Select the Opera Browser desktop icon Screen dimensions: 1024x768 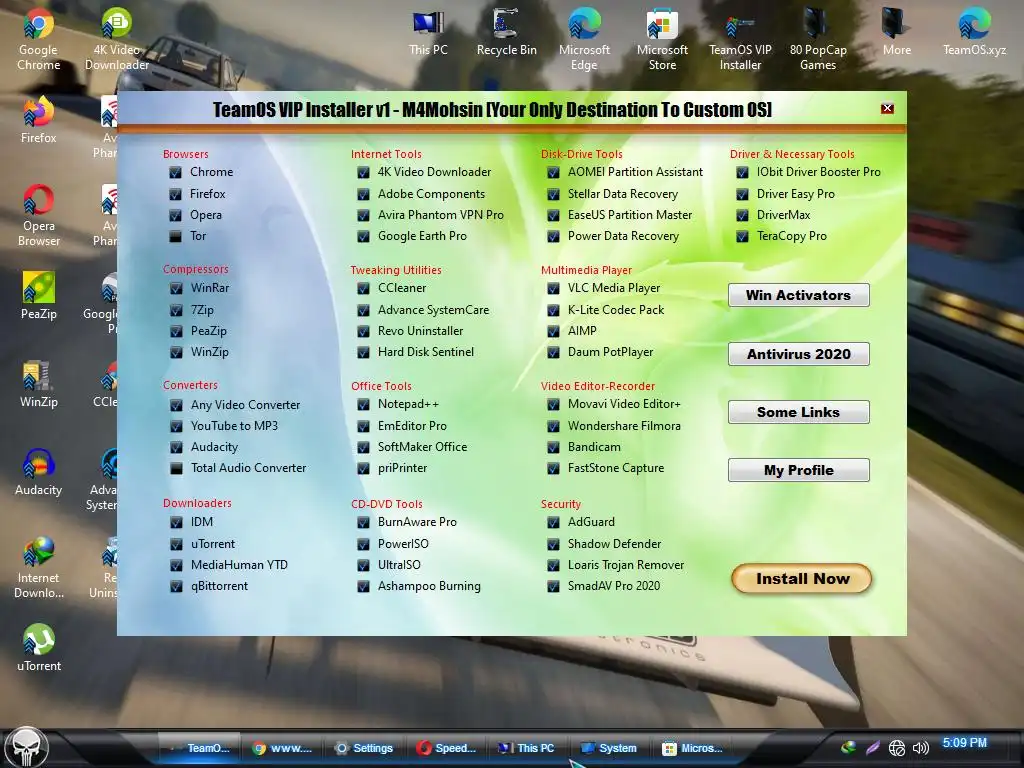click(39, 216)
